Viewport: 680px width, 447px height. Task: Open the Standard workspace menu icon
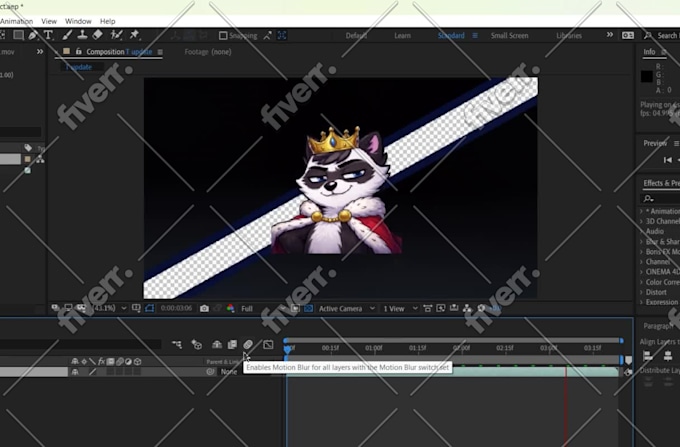coord(475,36)
